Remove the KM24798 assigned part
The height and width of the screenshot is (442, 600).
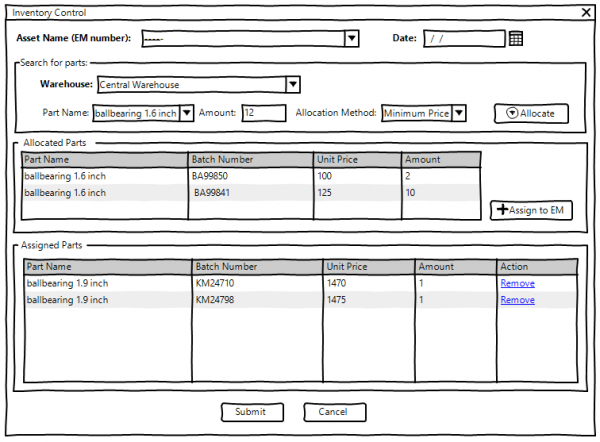(x=517, y=300)
